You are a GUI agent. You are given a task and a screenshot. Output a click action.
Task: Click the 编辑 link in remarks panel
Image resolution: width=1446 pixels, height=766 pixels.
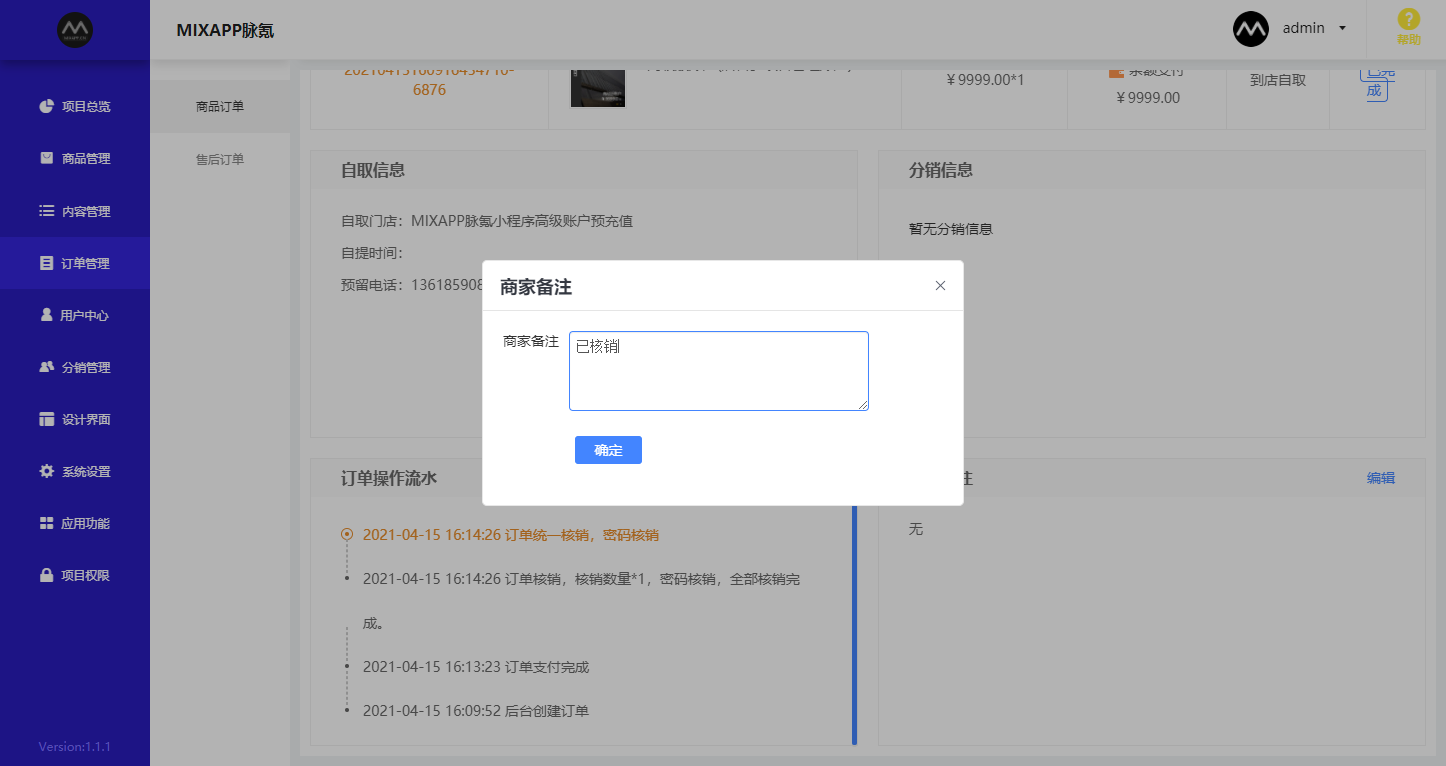click(1381, 478)
